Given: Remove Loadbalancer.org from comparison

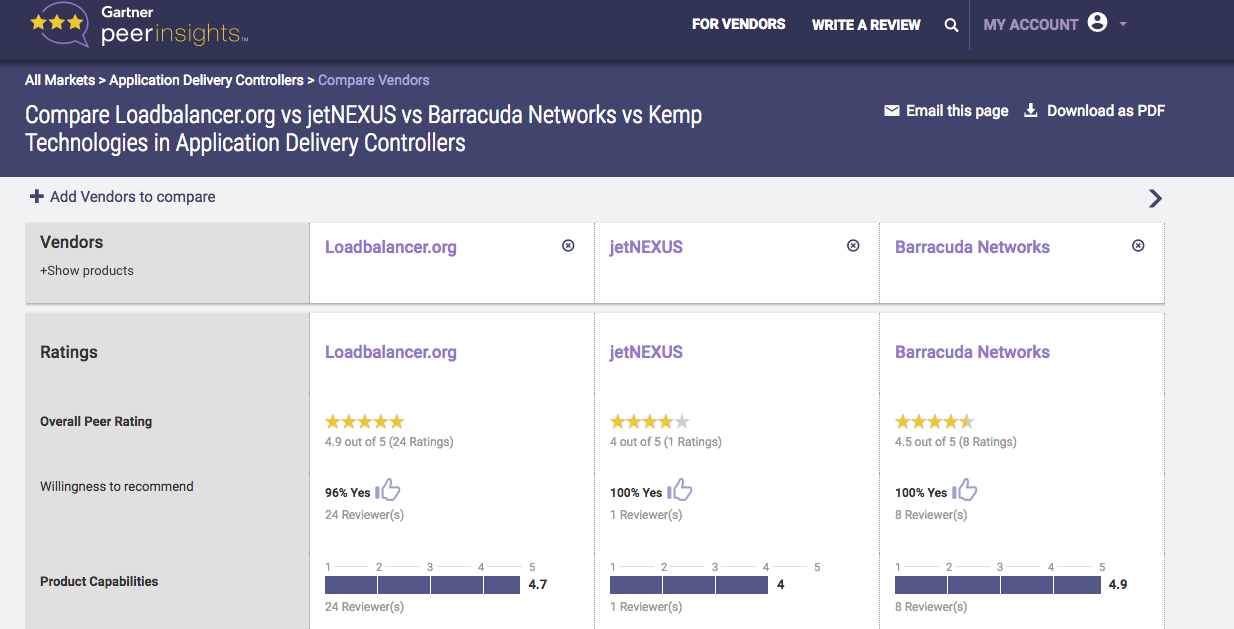Looking at the screenshot, I should click(x=568, y=245).
